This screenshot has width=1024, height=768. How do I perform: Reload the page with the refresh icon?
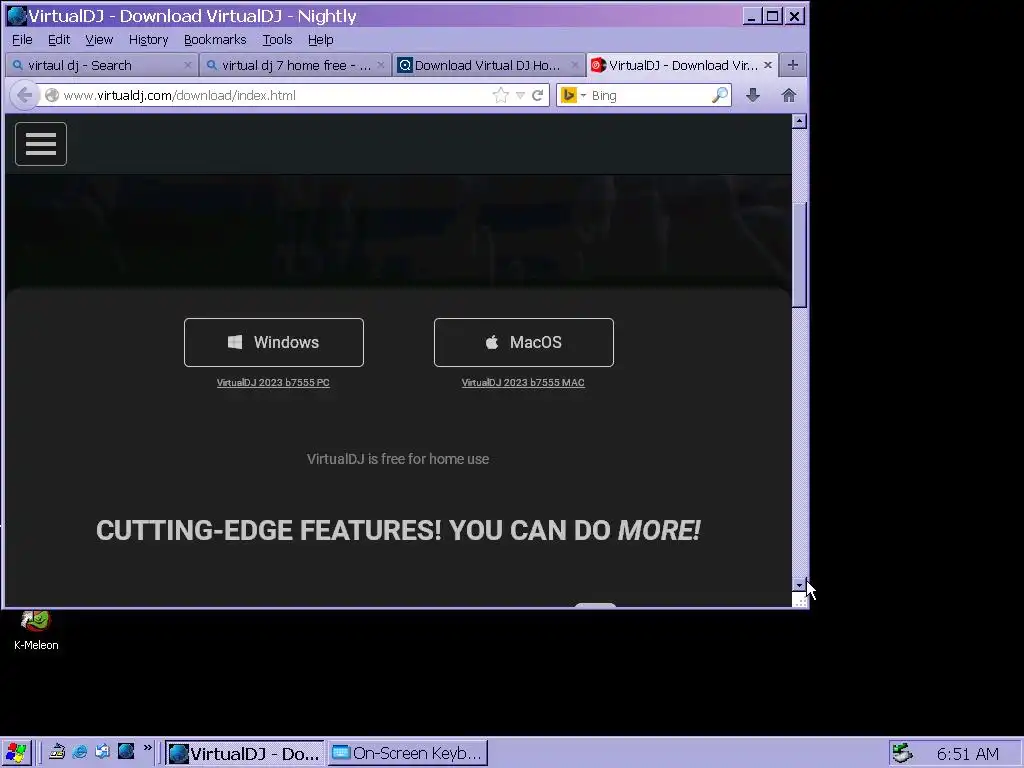pos(537,95)
